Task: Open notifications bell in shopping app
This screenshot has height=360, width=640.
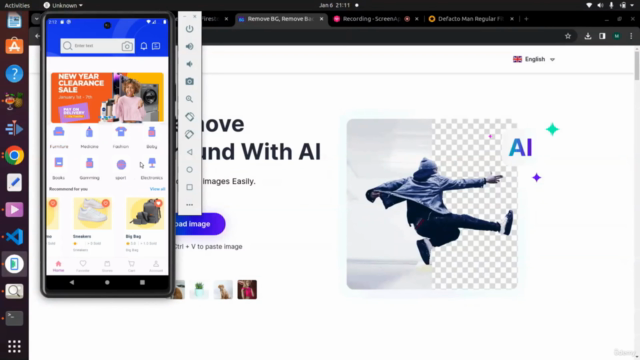Action: click(x=144, y=46)
